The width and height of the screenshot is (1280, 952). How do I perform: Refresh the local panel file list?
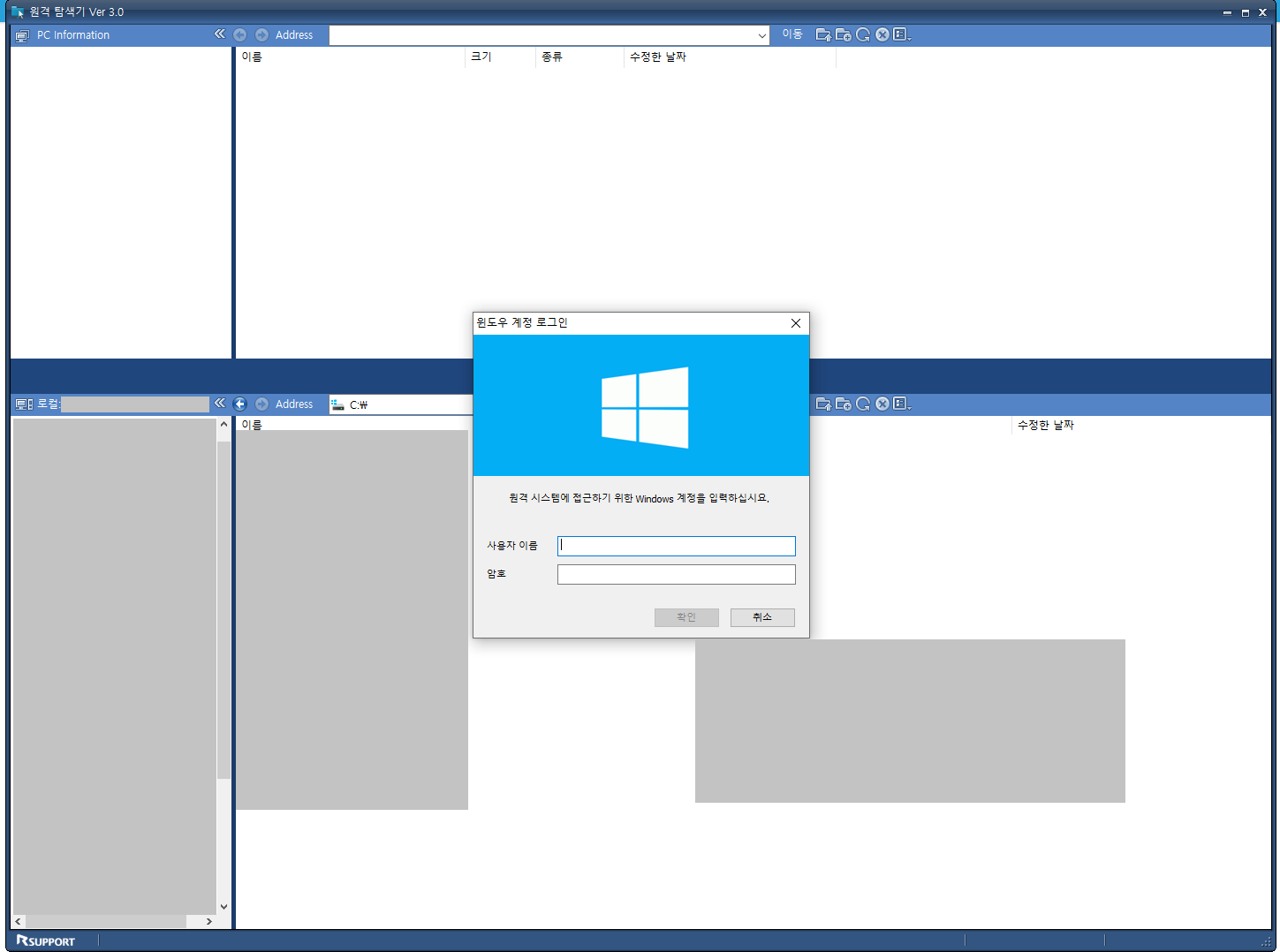pos(863,404)
